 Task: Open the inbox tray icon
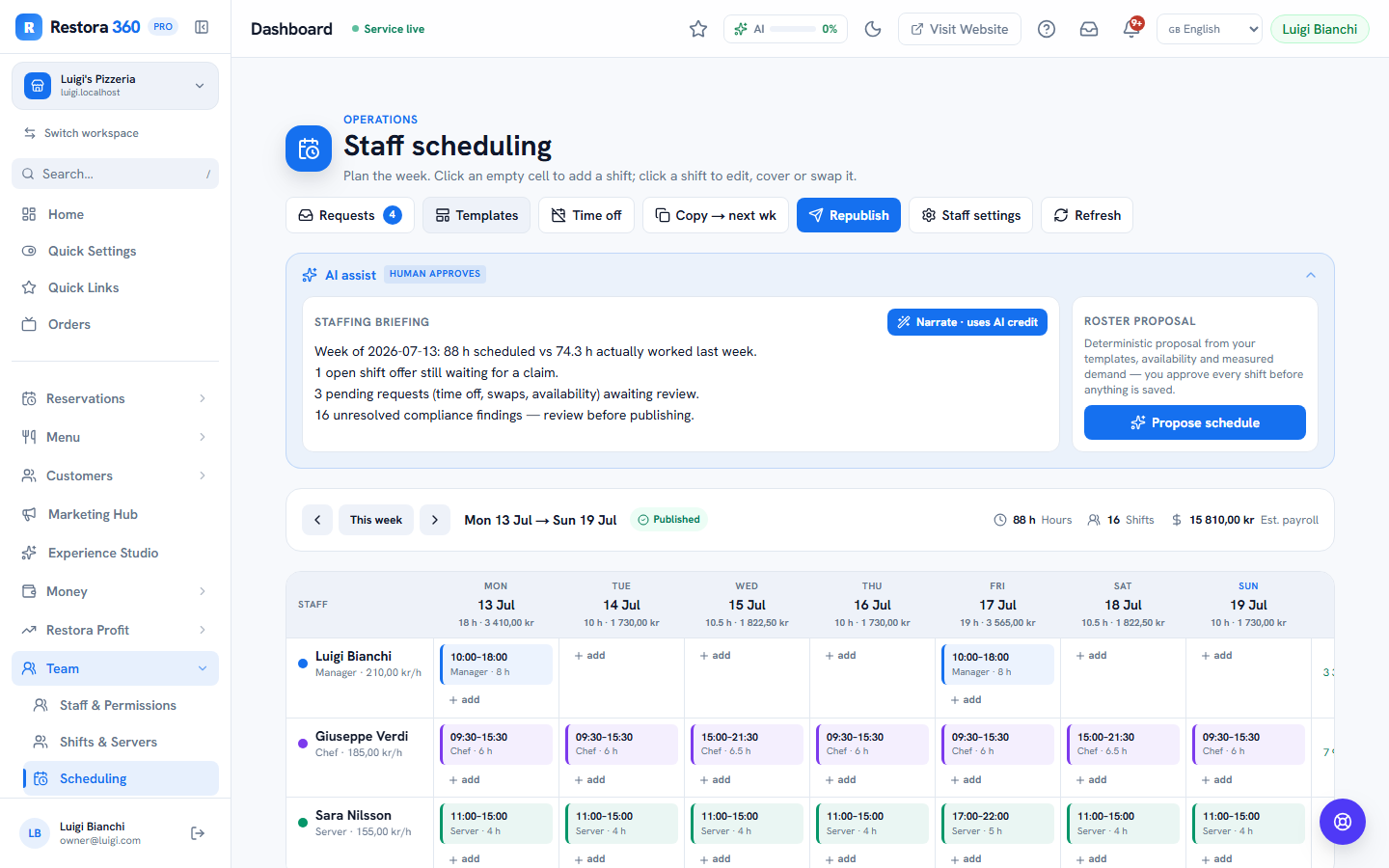point(1089,29)
